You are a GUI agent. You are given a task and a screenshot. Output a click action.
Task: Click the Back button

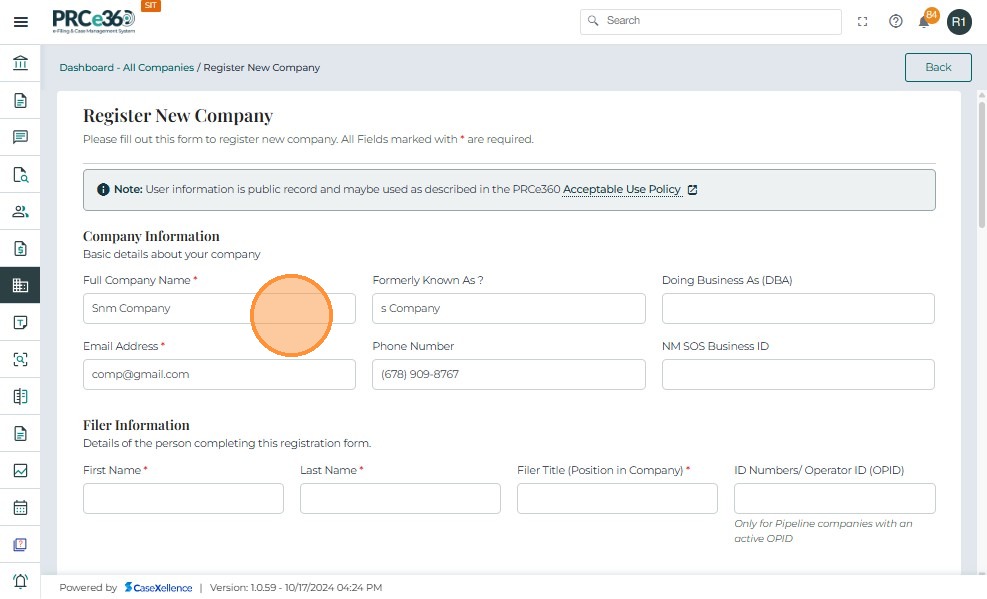point(938,67)
